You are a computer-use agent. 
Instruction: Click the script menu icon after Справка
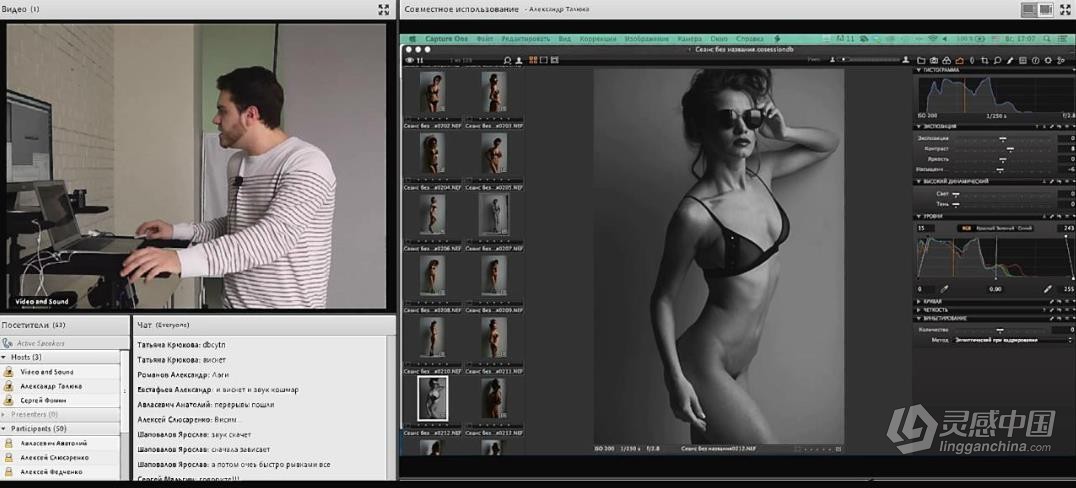[x=777, y=39]
